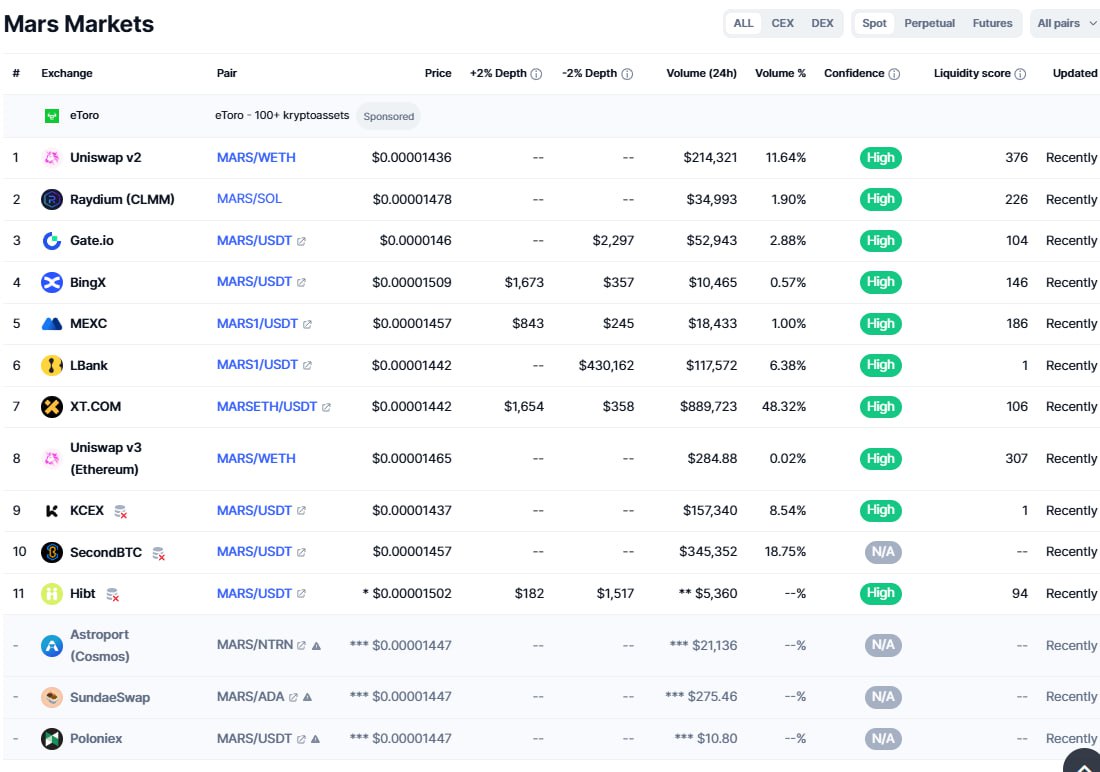This screenshot has height=772, width=1100.
Task: Switch to the Futures markets tab
Action: [x=992, y=23]
